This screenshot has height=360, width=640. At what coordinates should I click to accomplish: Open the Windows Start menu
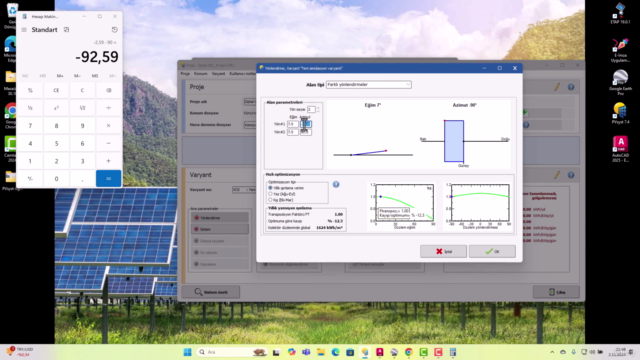(x=187, y=352)
